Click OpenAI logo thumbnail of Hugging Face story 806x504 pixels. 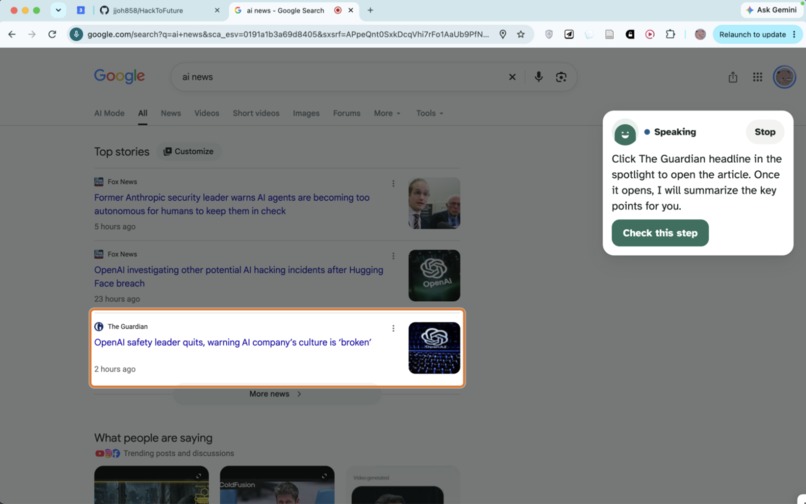click(x=434, y=276)
